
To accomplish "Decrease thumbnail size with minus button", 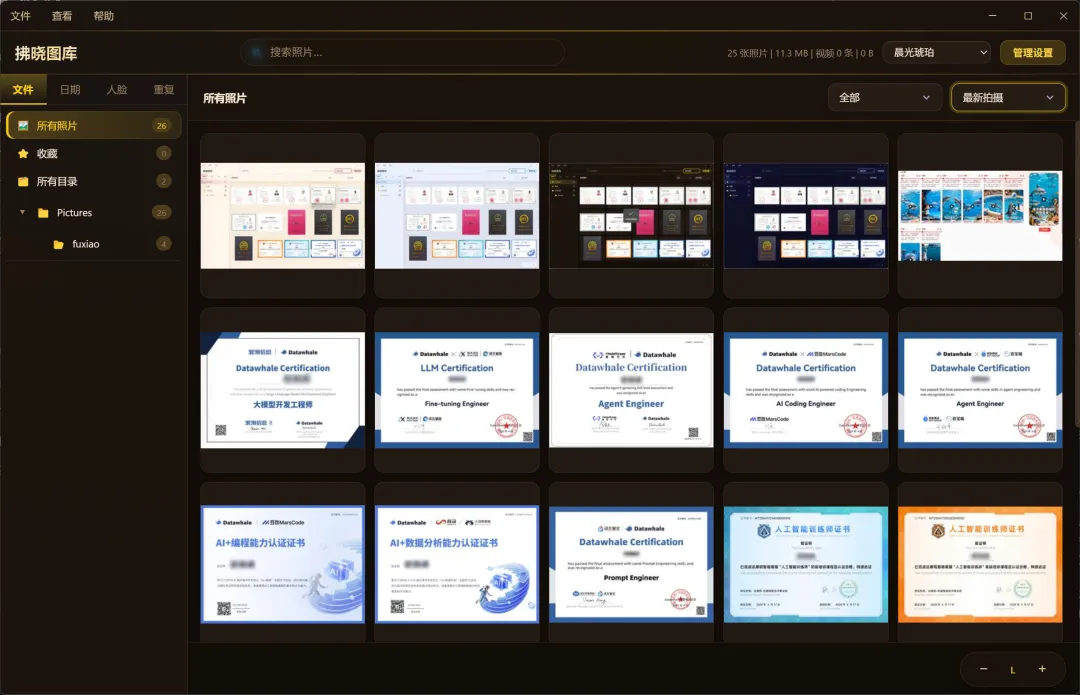I will pos(983,669).
